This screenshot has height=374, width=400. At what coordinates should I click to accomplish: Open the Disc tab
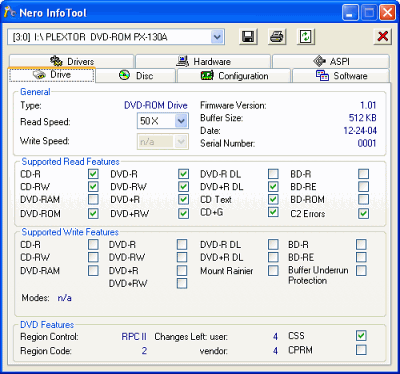[136, 76]
